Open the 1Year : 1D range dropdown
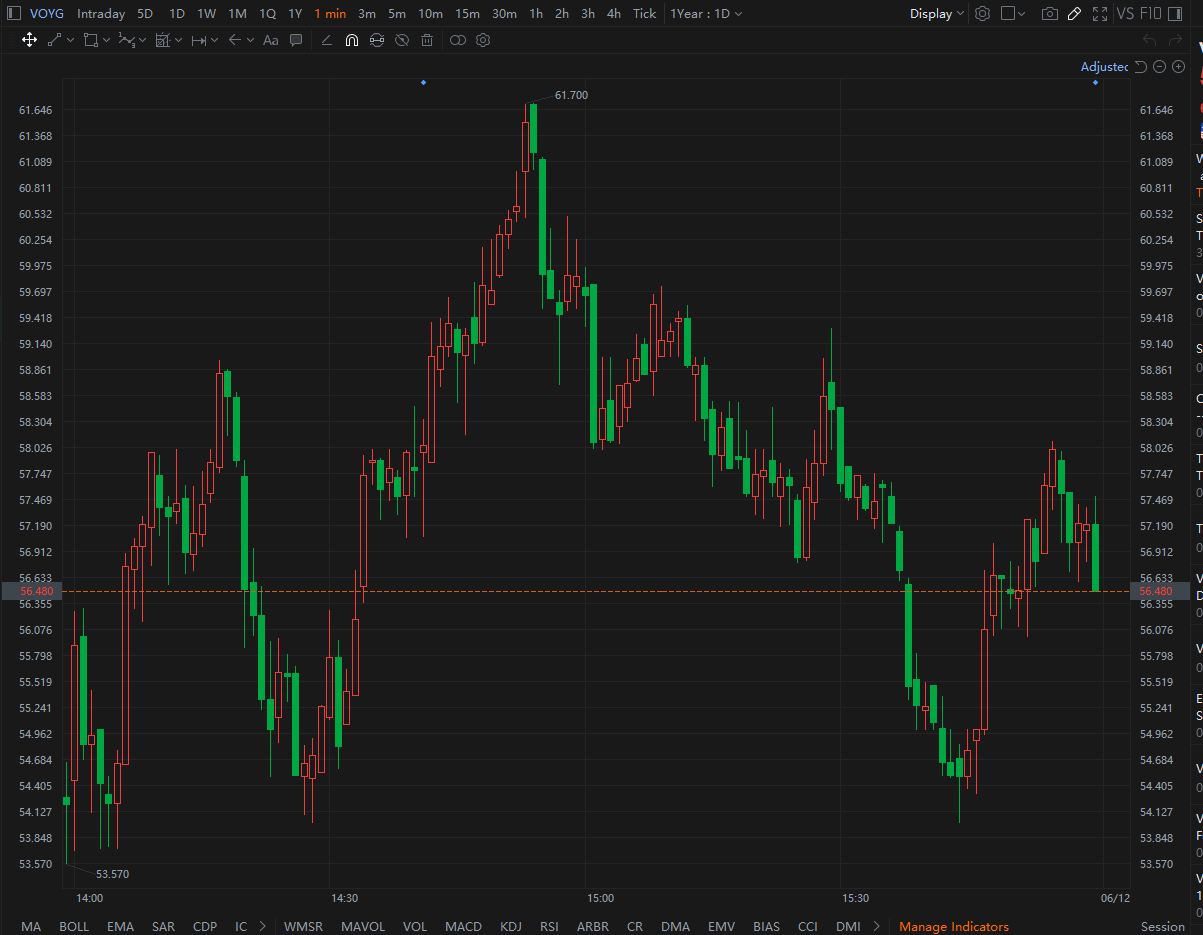Screen dimensions: 1203x935 pos(707,14)
